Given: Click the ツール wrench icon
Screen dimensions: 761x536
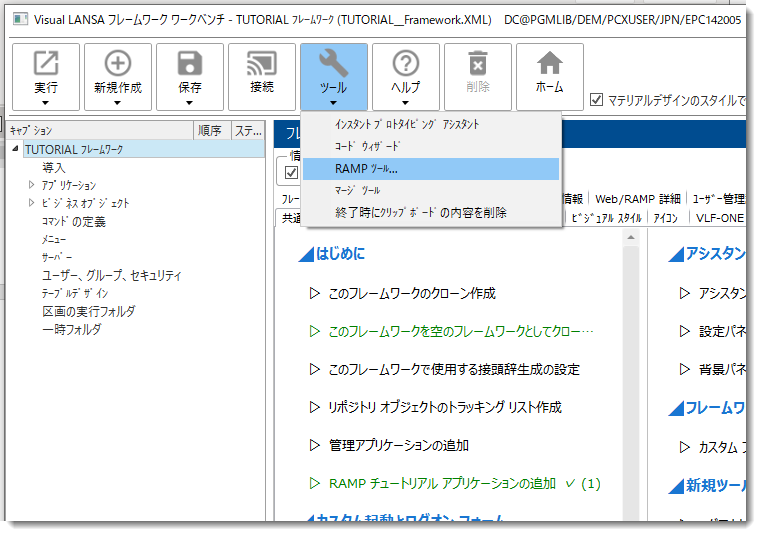Looking at the screenshot, I should (333, 63).
